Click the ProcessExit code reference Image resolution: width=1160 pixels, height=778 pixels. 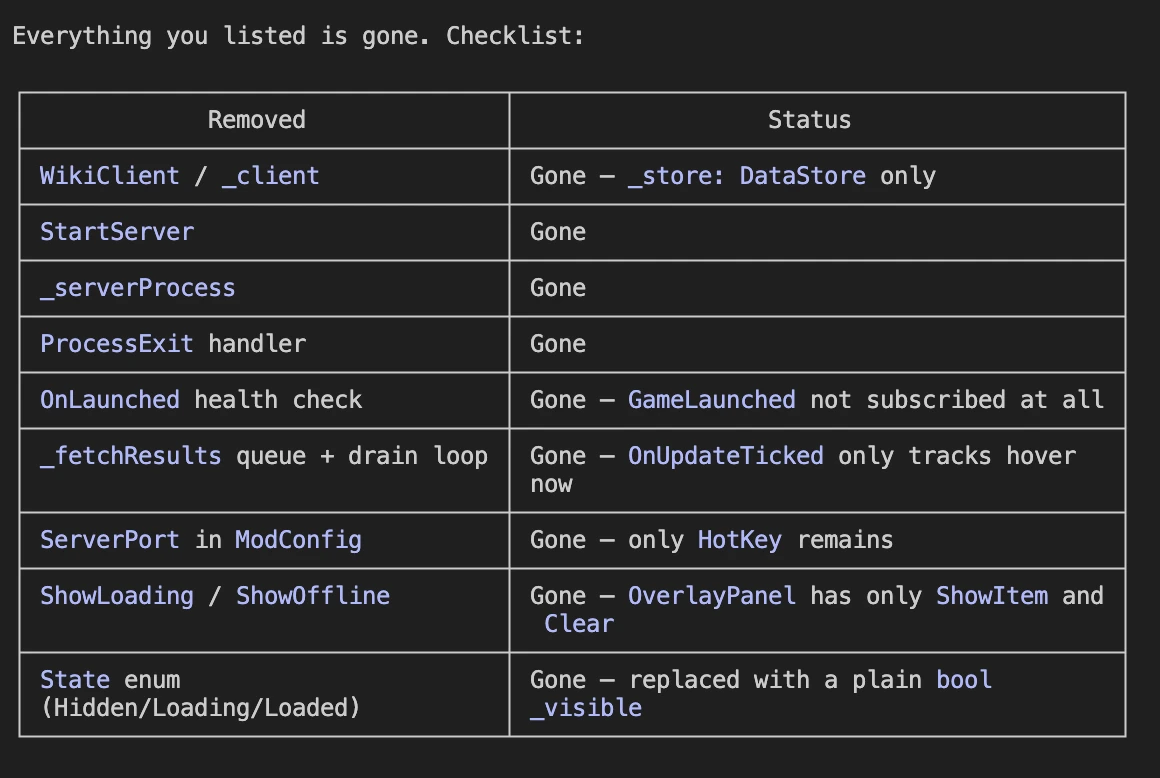(x=117, y=344)
